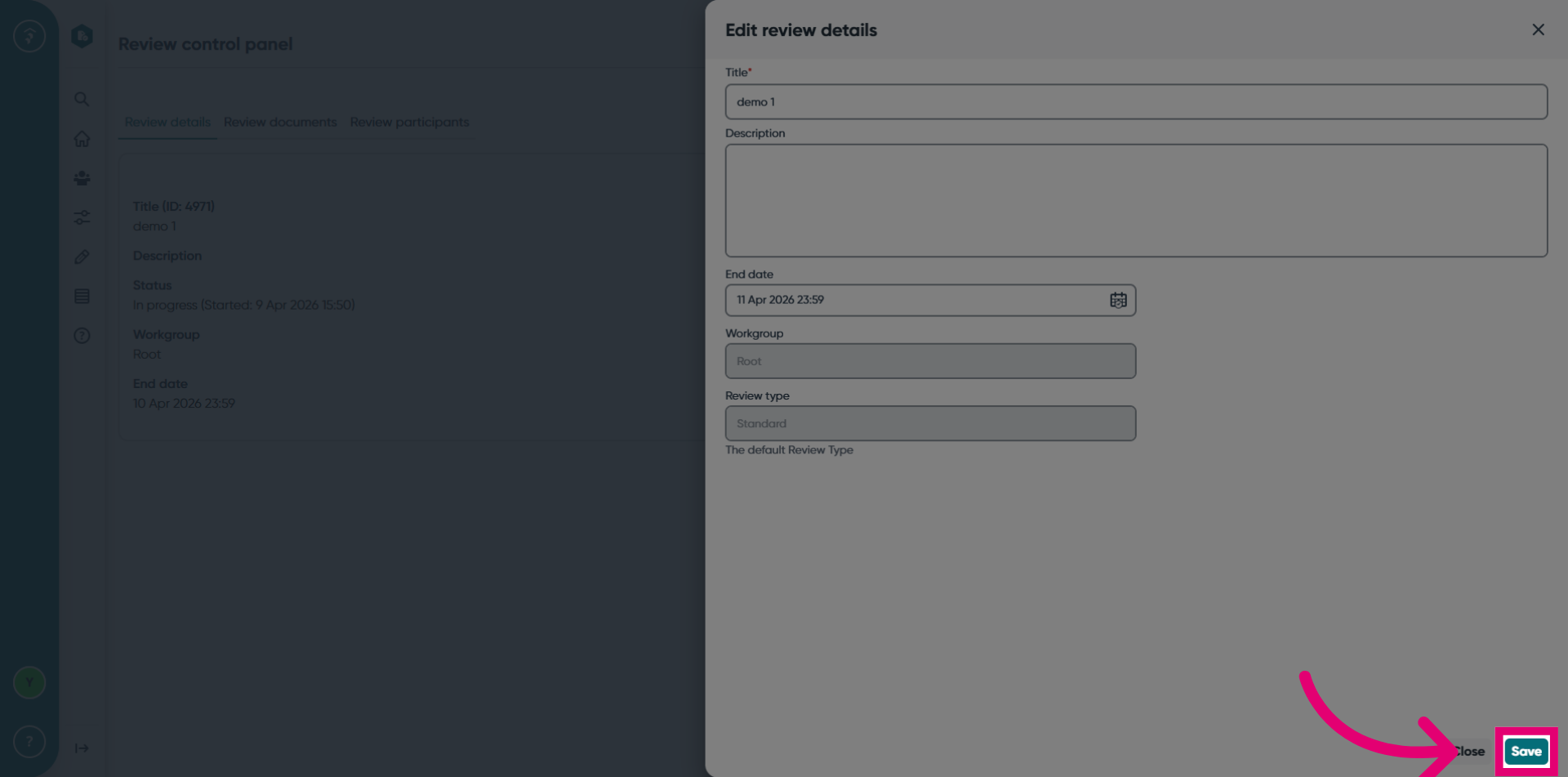Click the disabled Workgroup Root field
Screen dimensions: 1568x777
point(930,361)
